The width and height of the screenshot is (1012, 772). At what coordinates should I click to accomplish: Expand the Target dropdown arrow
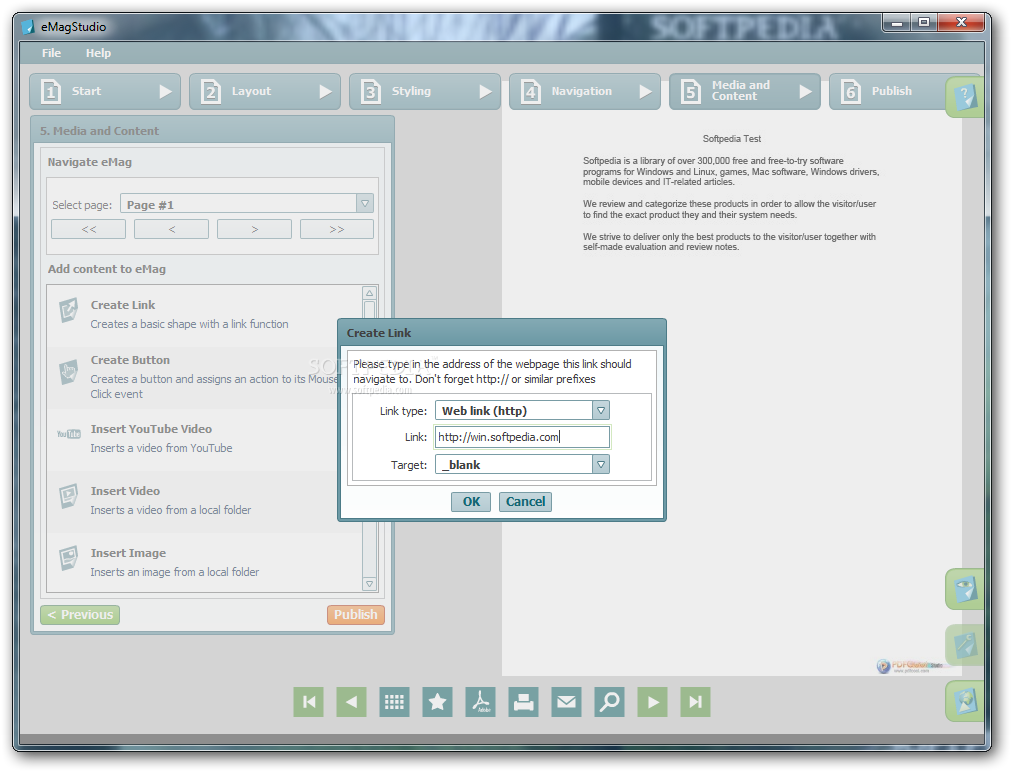click(x=601, y=464)
